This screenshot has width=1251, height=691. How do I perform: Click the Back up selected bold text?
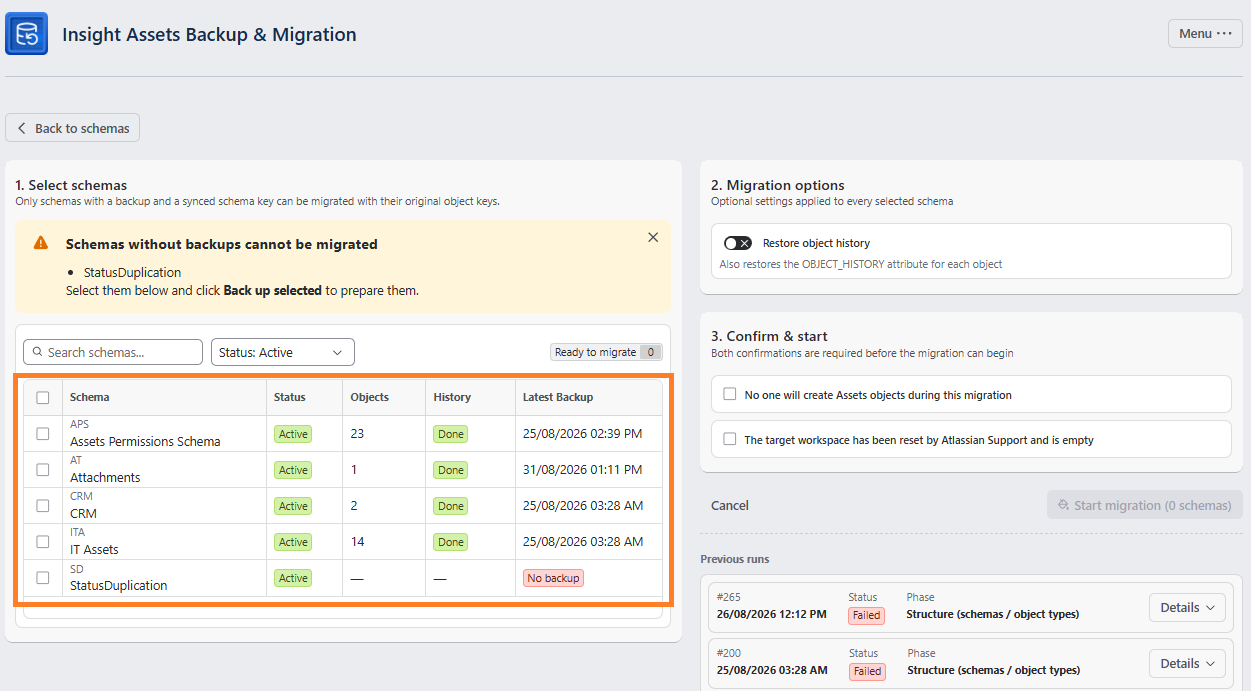tap(273, 291)
